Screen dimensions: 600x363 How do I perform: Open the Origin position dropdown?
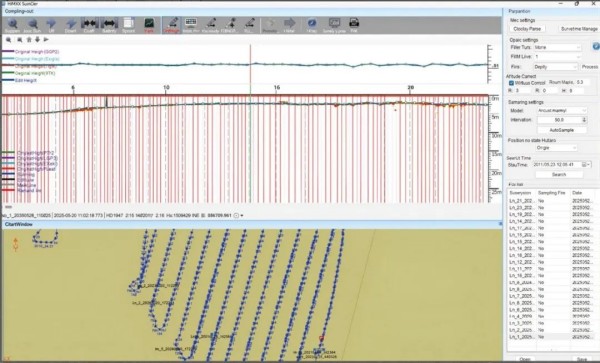click(x=556, y=148)
